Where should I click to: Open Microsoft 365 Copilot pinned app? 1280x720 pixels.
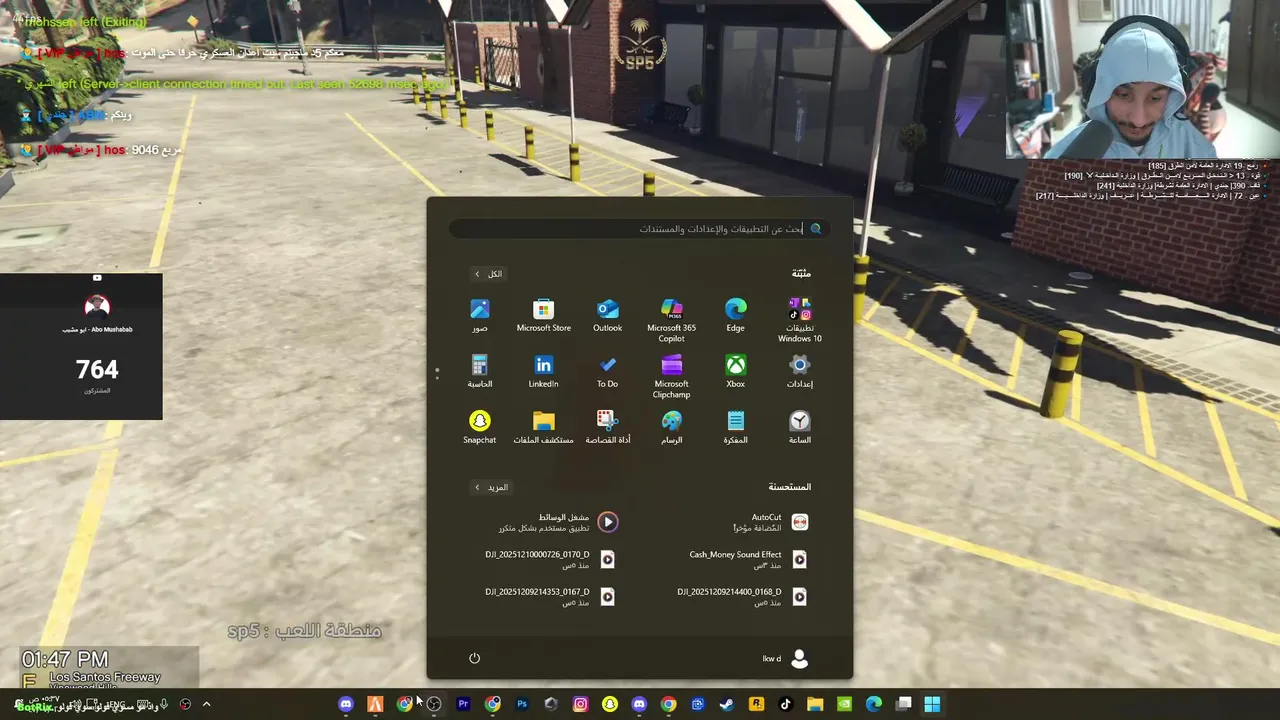point(672,320)
